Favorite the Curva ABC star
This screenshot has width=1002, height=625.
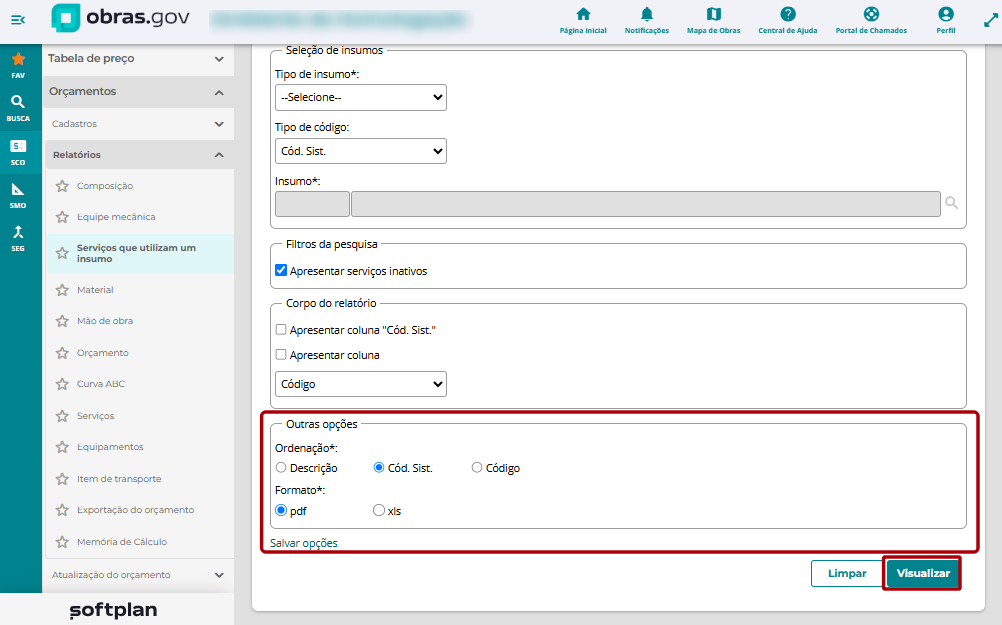[x=62, y=384]
